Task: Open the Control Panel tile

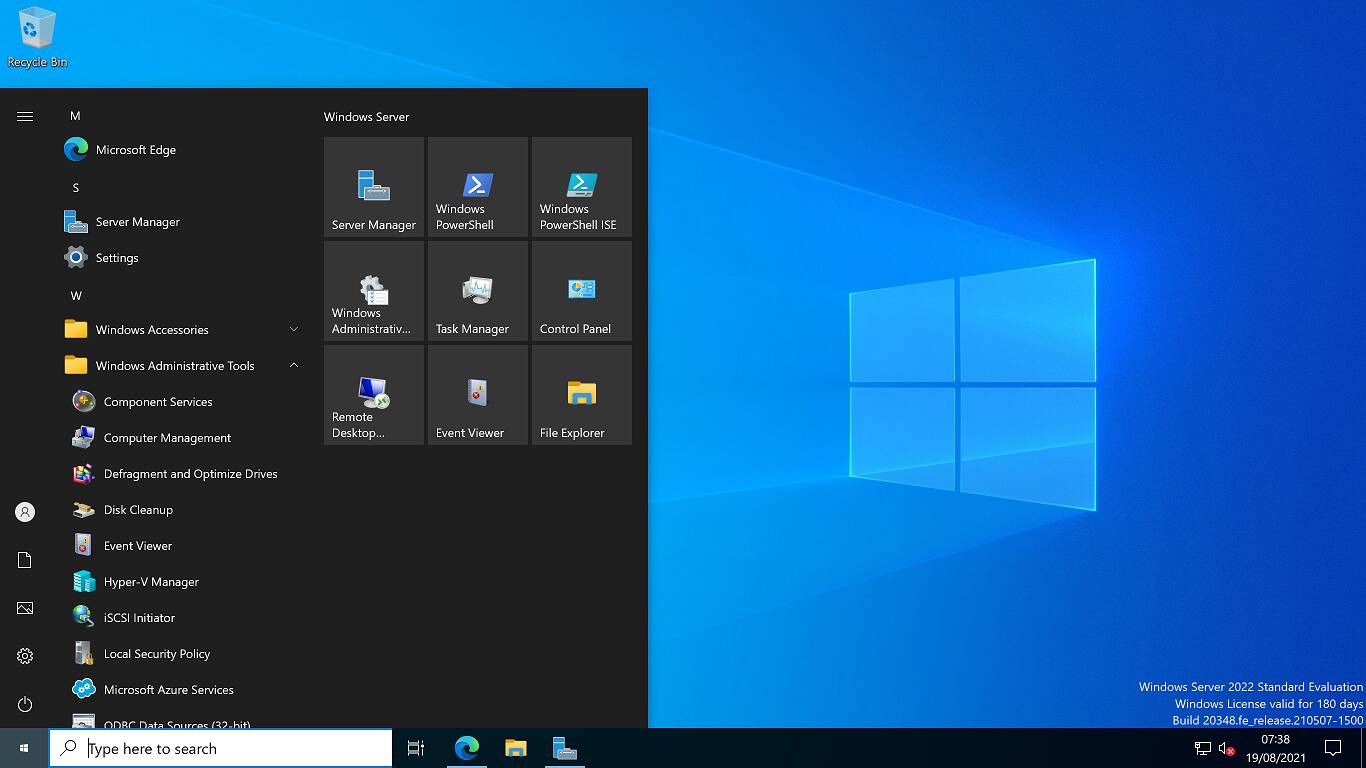Action: [582, 291]
